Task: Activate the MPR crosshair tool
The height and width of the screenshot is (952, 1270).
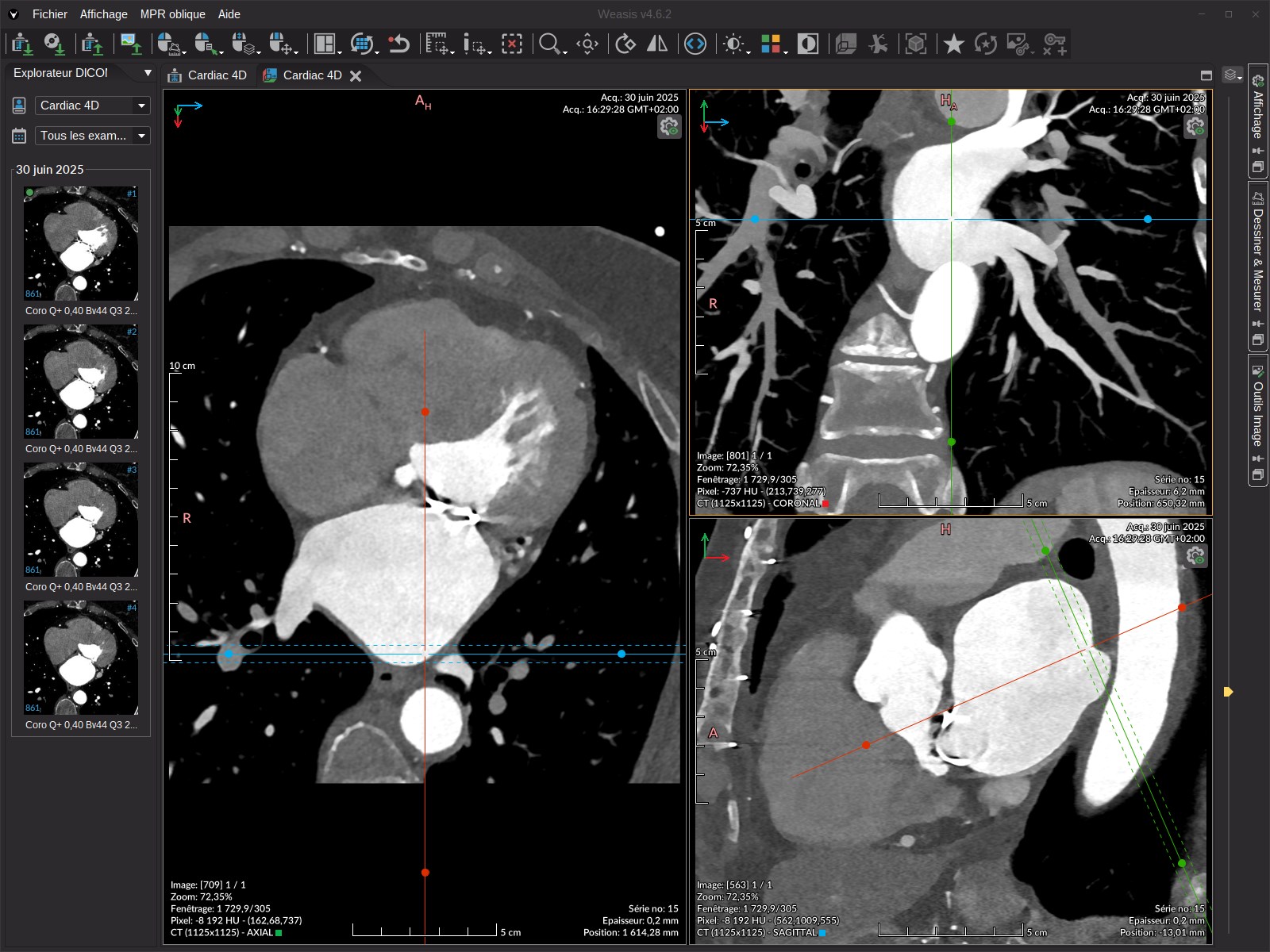Action: click(587, 44)
